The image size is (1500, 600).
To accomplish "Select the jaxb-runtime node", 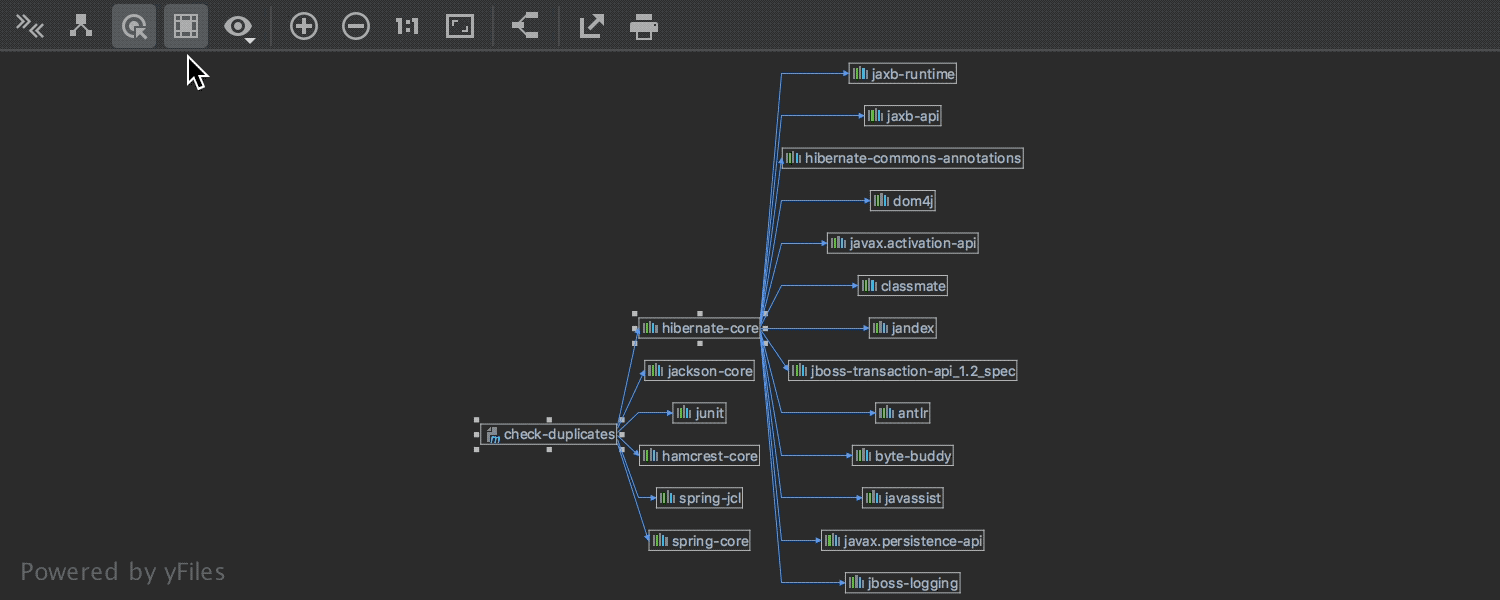I will click(903, 74).
